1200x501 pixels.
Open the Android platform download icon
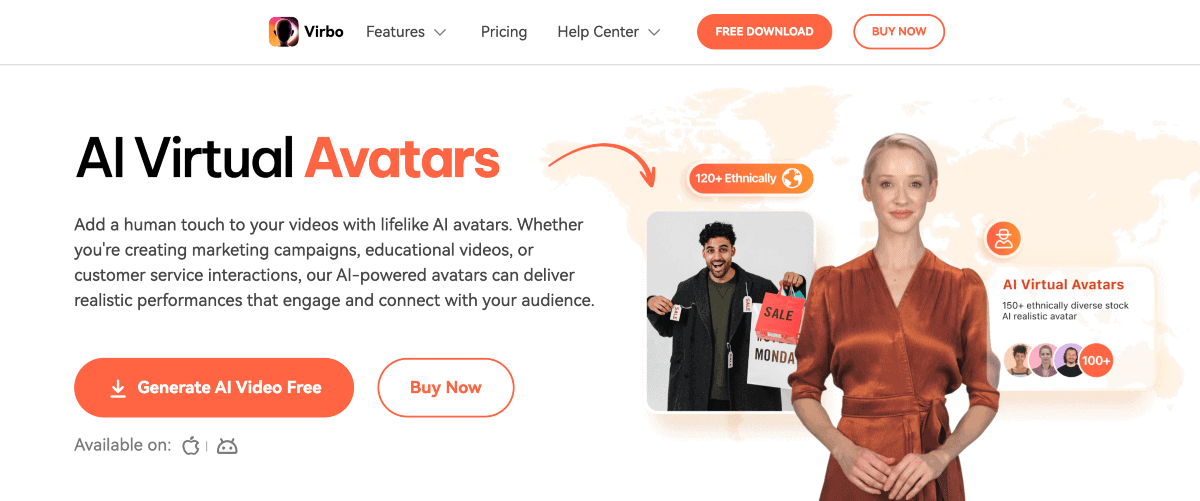(227, 446)
